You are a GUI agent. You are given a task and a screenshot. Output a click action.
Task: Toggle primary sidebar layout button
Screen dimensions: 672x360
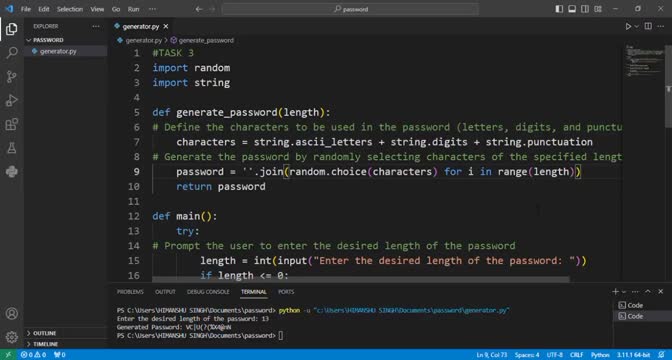pos(559,9)
